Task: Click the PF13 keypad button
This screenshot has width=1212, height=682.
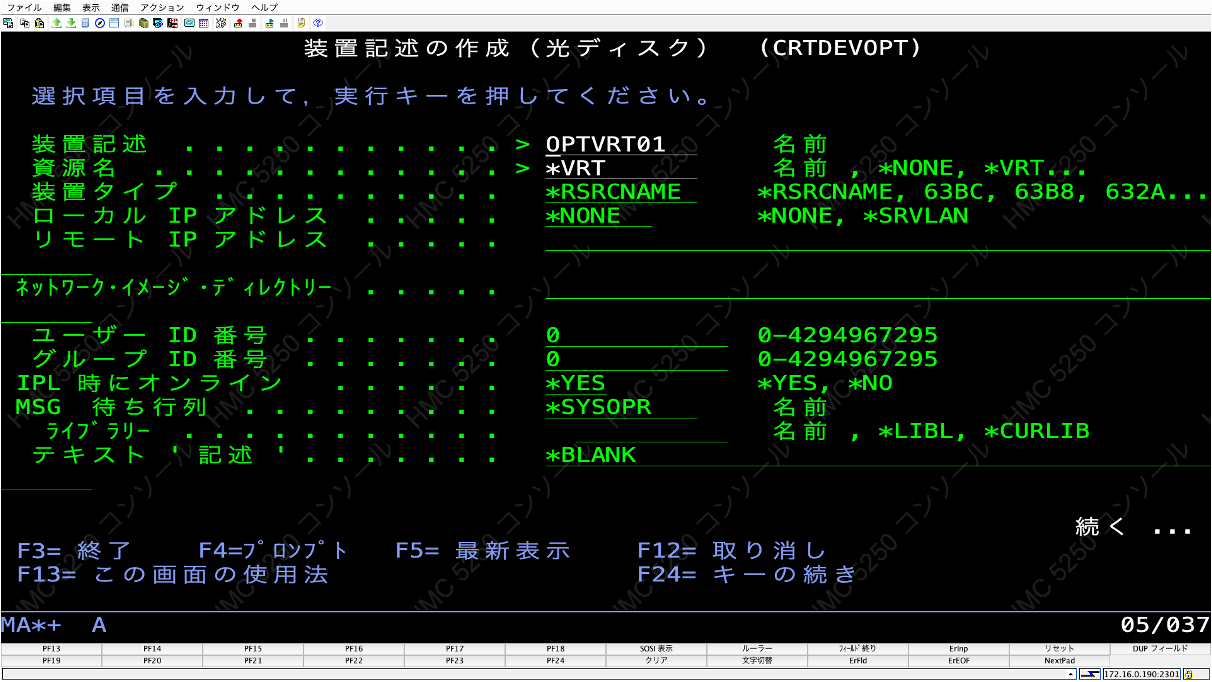Action: pos(51,649)
